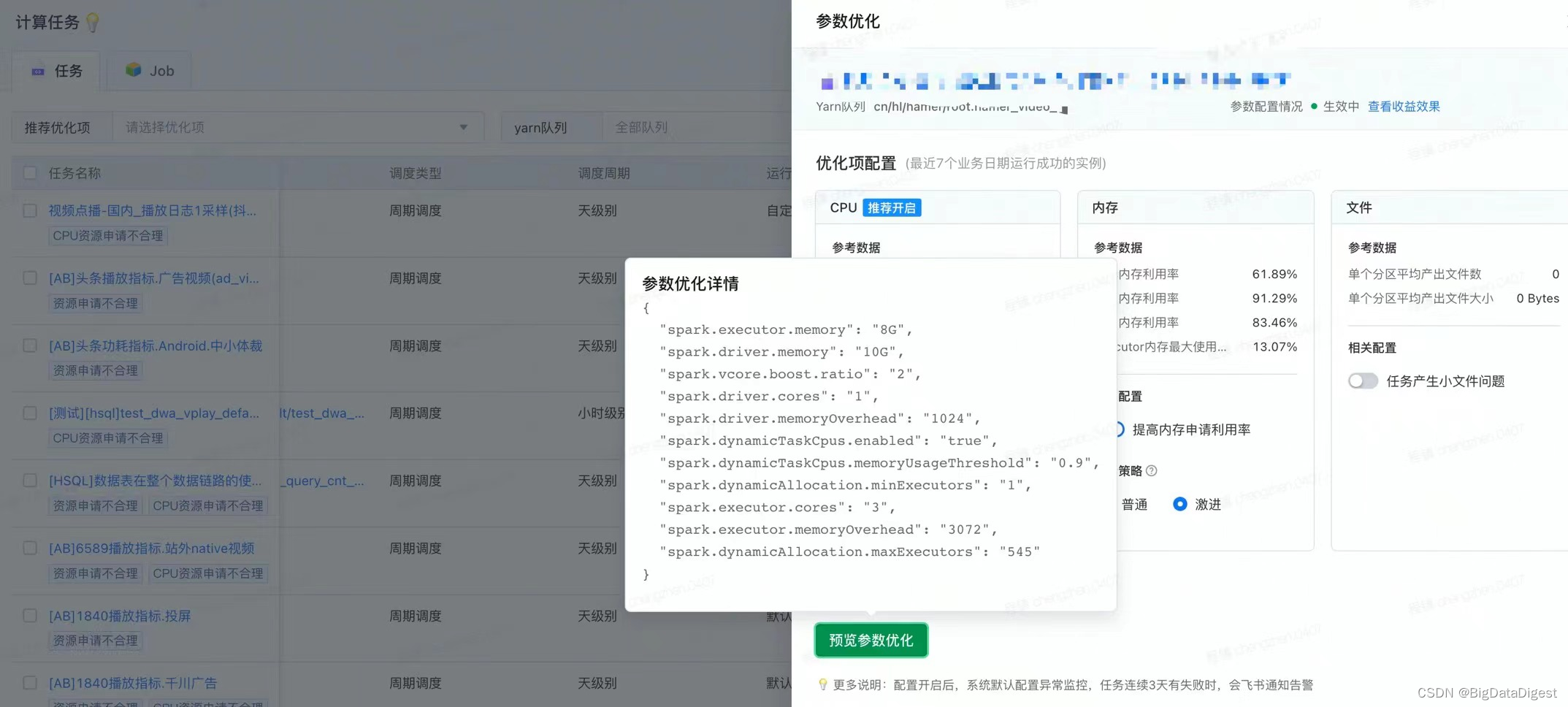Open task [测试][hsql]test_dwa_vplay_defa

click(154, 413)
